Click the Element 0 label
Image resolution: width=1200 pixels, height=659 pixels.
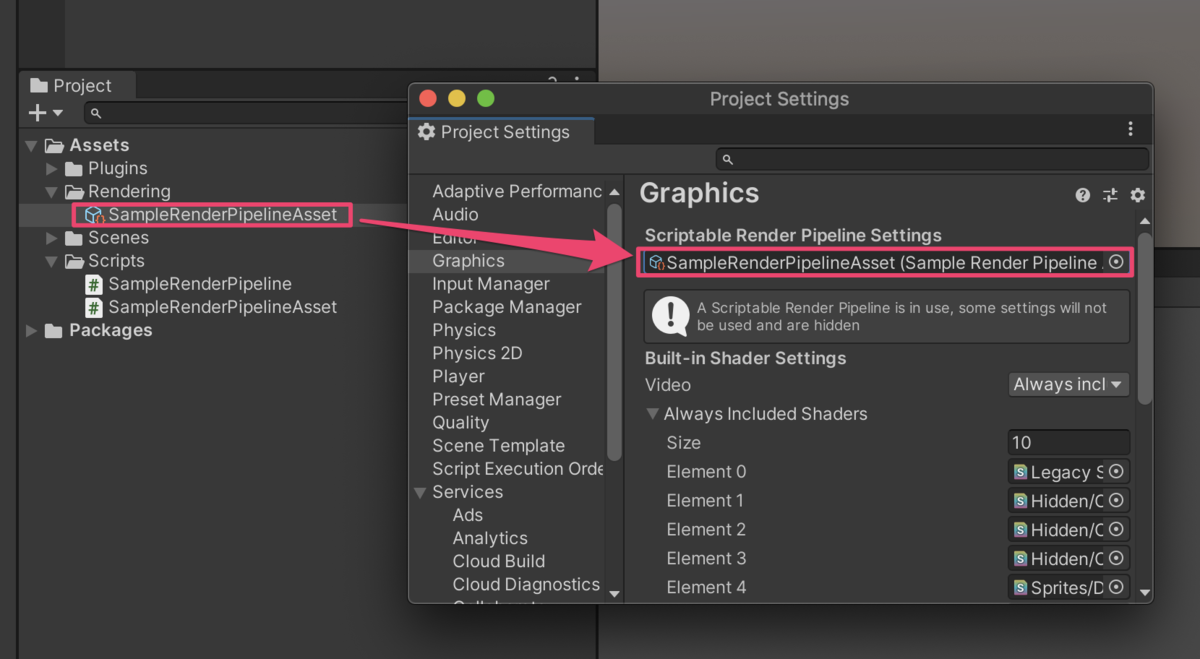click(x=706, y=472)
